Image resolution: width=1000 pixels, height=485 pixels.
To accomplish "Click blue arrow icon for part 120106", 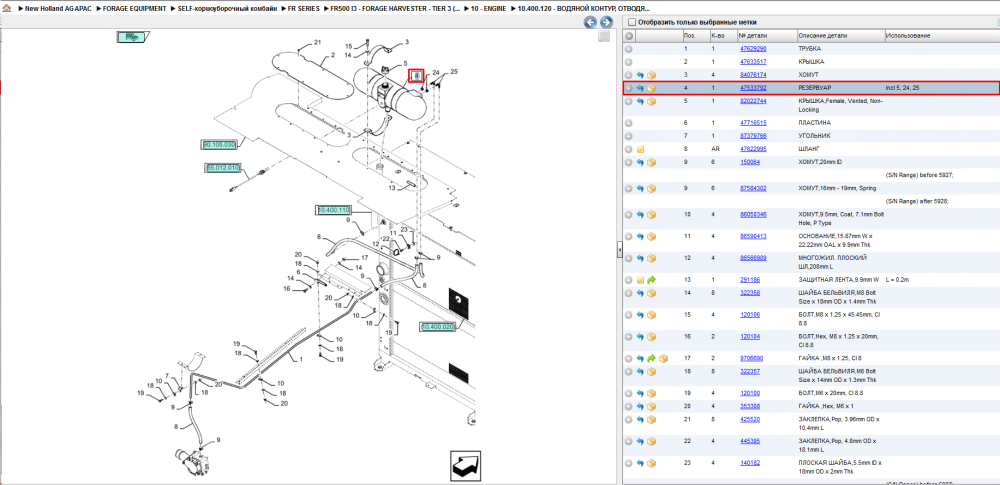I will click(x=640, y=315).
